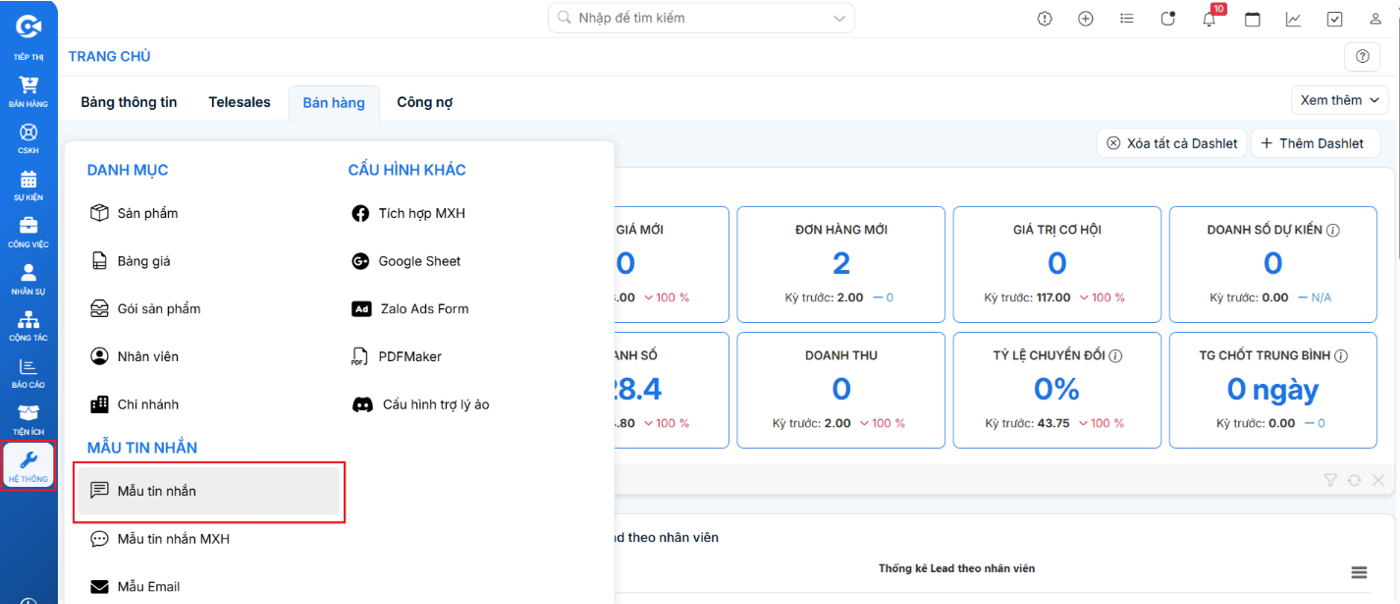This screenshot has height=604, width=1400.
Task: Select the Bán hàng tab
Action: click(334, 103)
